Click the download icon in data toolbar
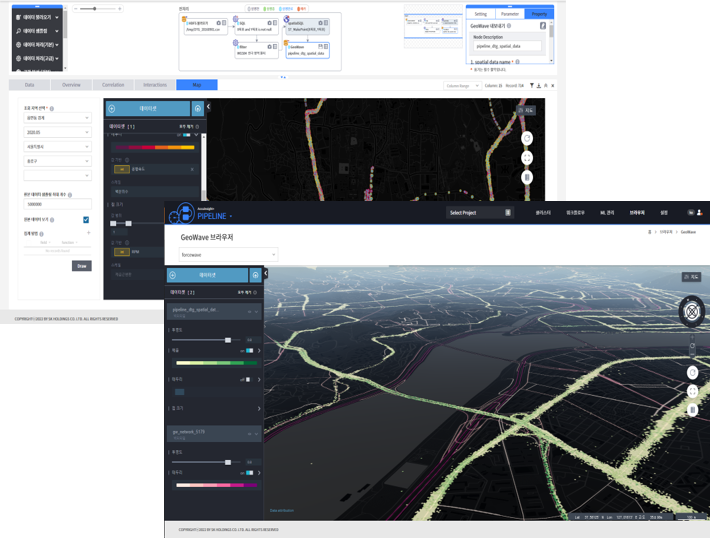710x538 pixels. click(x=539, y=86)
